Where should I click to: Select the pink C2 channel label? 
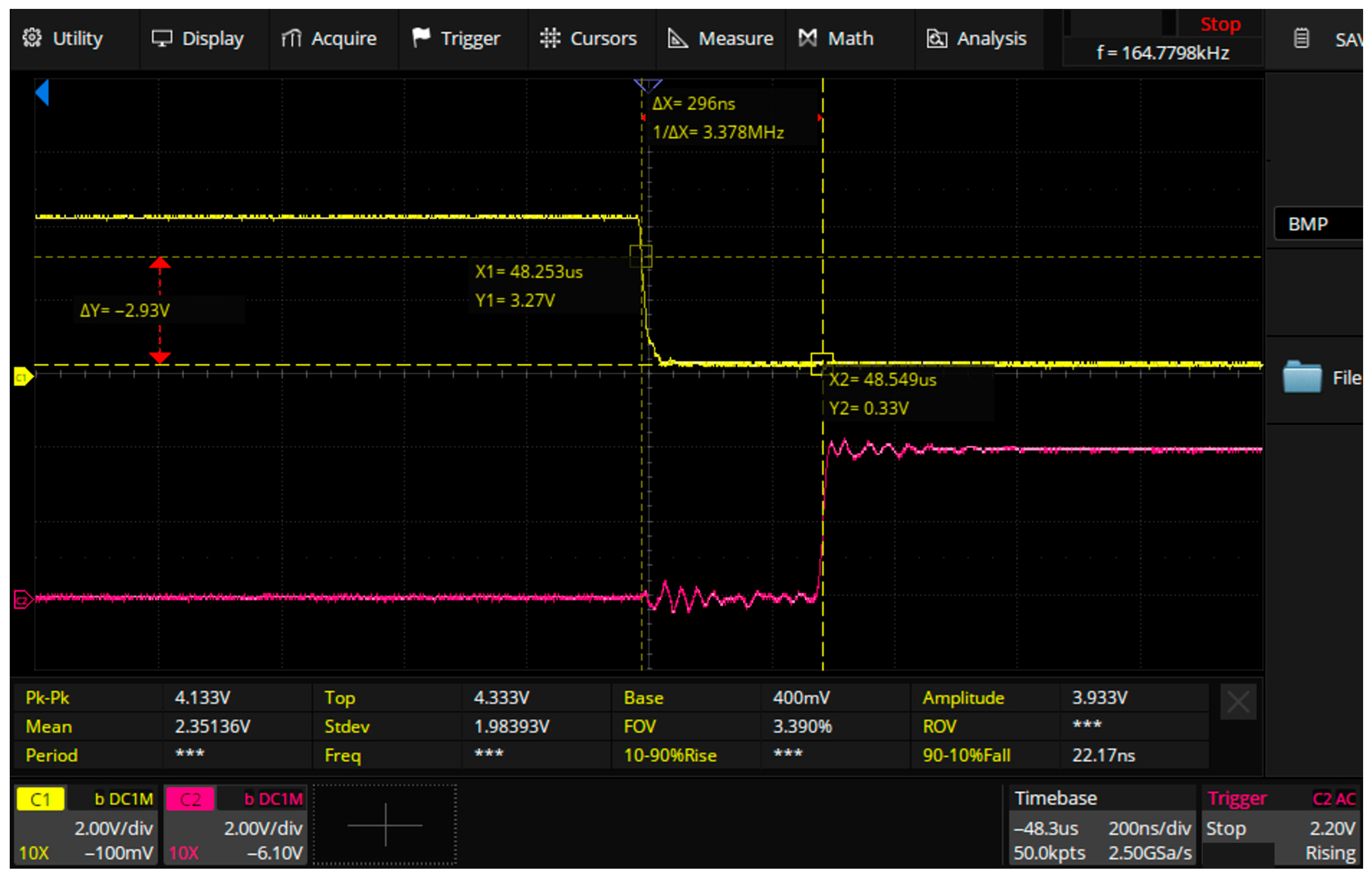(190, 799)
